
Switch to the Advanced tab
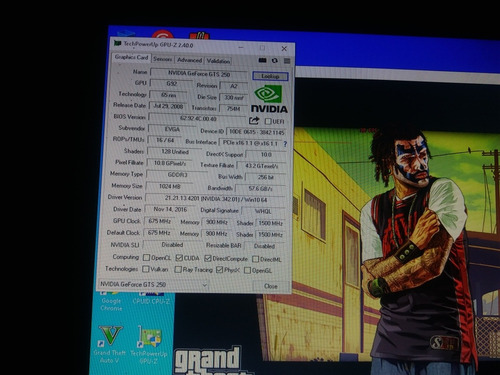pos(189,60)
